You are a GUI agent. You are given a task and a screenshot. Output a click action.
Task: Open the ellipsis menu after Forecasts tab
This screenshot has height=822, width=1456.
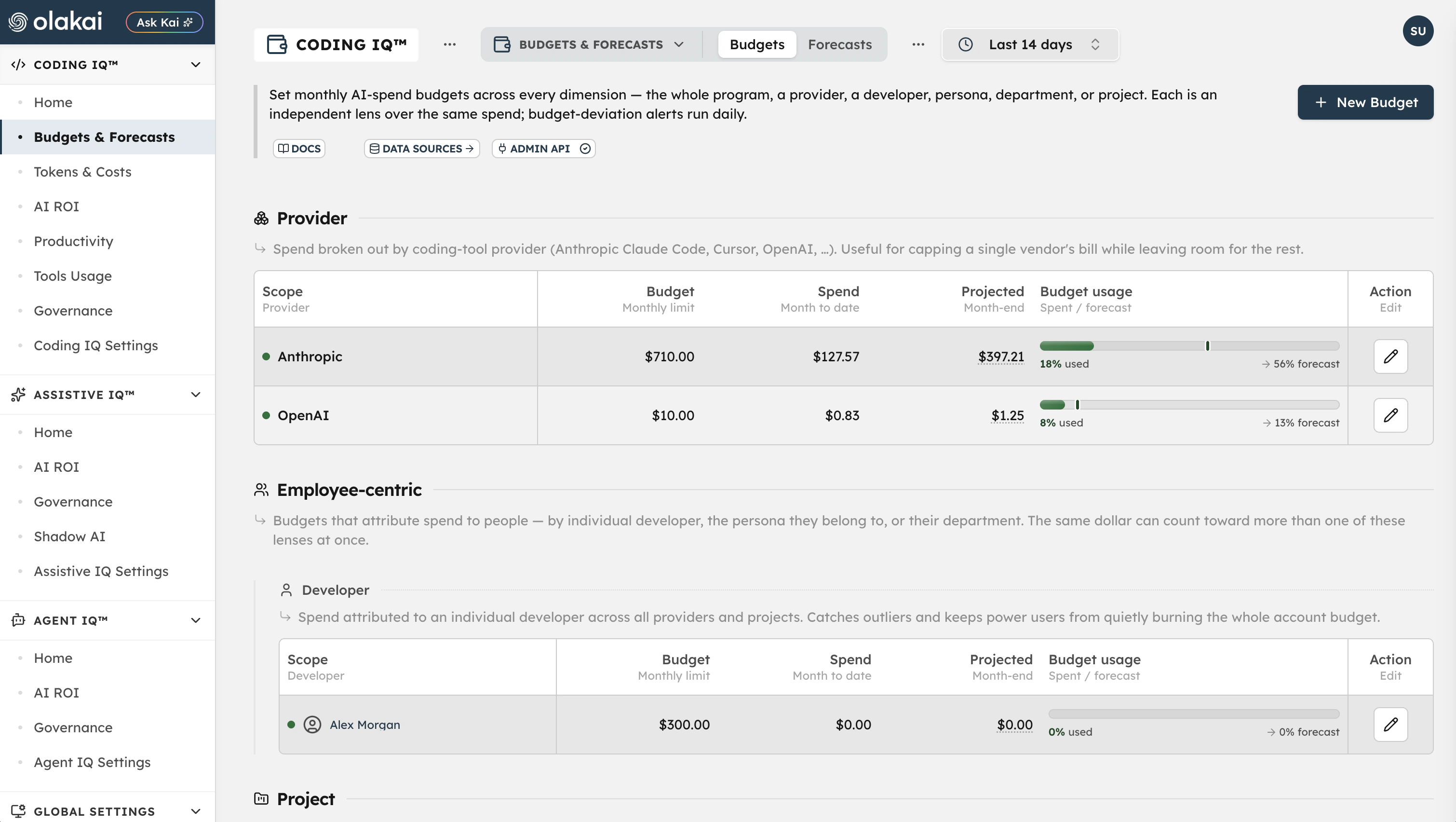(918, 44)
